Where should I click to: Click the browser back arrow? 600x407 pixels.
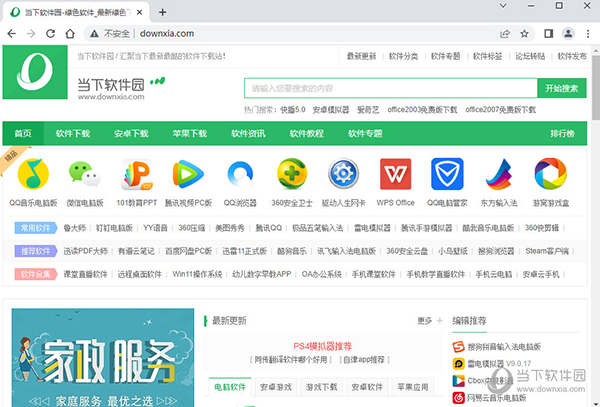tap(12, 34)
